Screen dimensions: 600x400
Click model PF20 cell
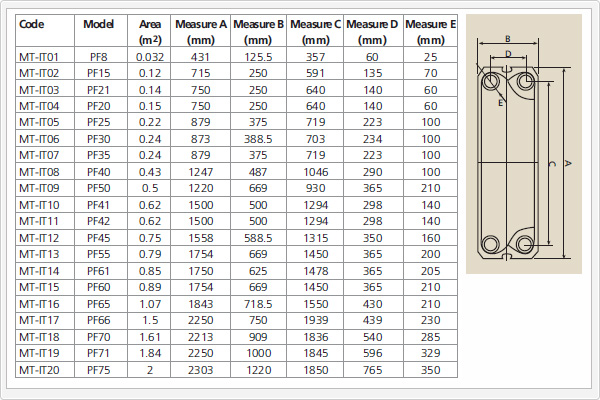pyautogui.click(x=99, y=106)
